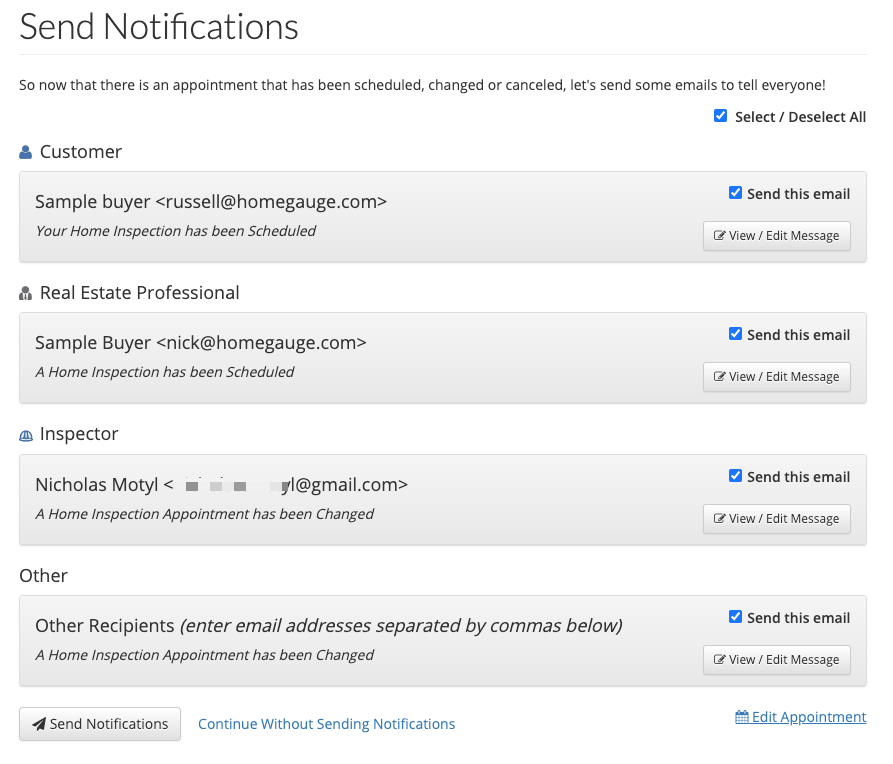Uncheck Send this email for the Customer

736,193
